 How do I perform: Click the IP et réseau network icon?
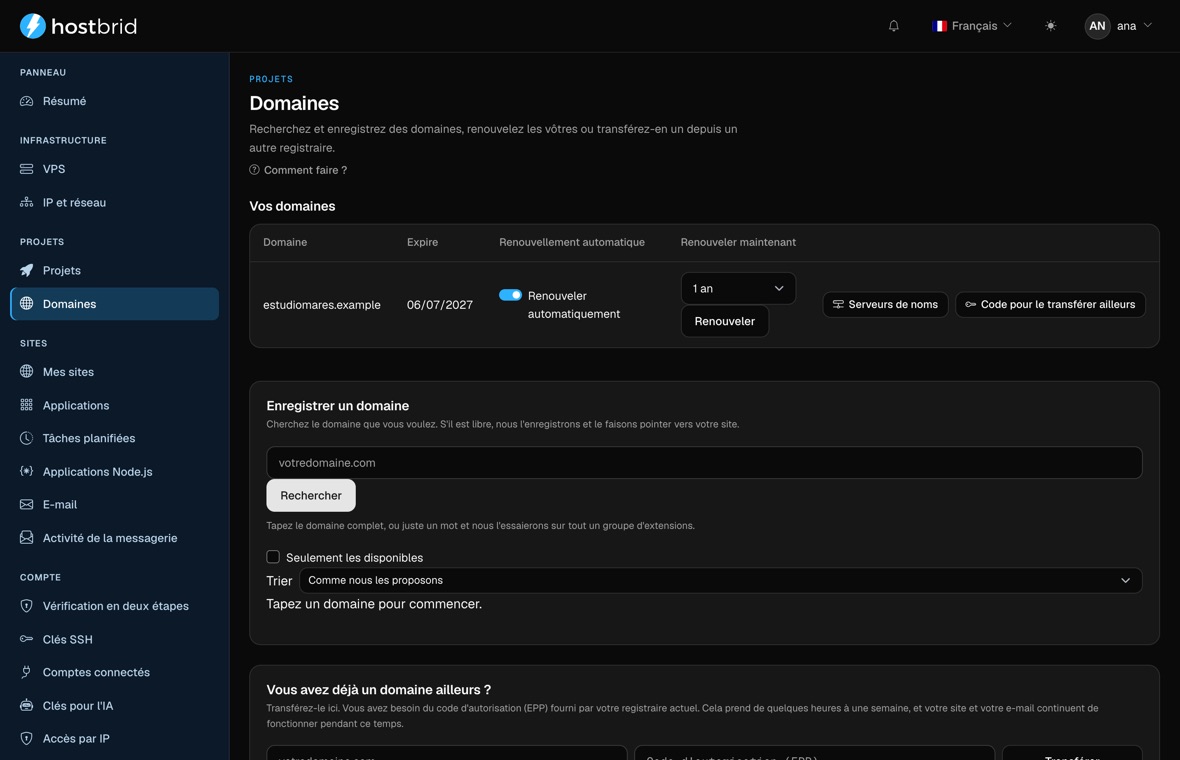click(26, 202)
